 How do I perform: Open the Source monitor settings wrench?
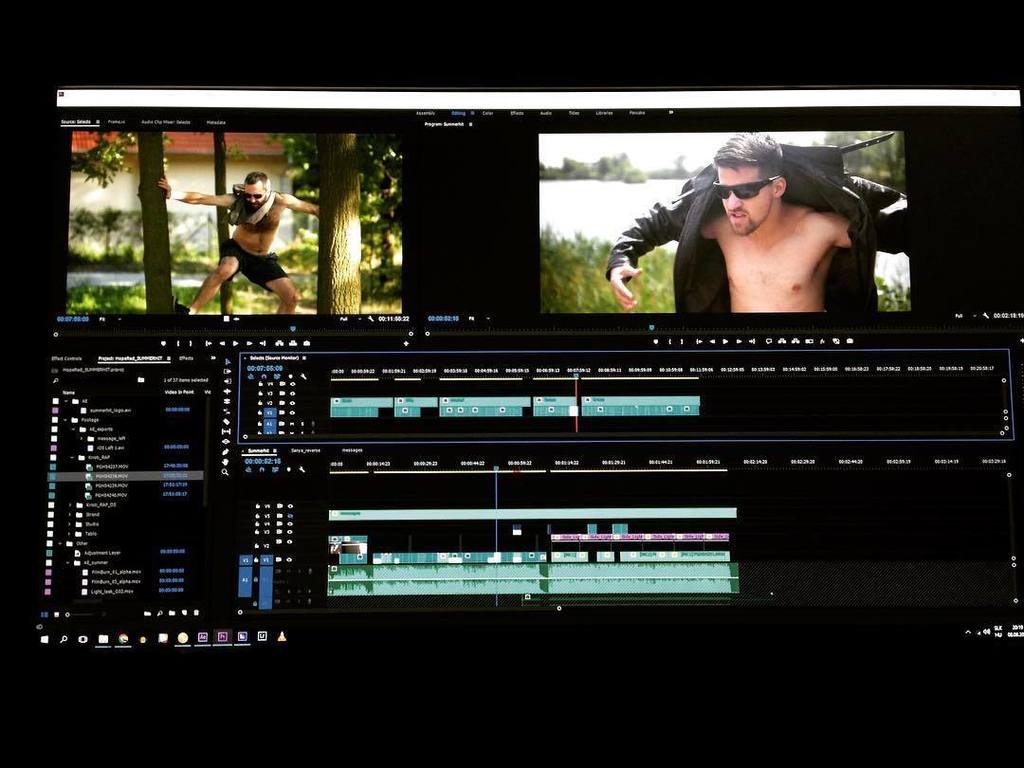coord(371,319)
